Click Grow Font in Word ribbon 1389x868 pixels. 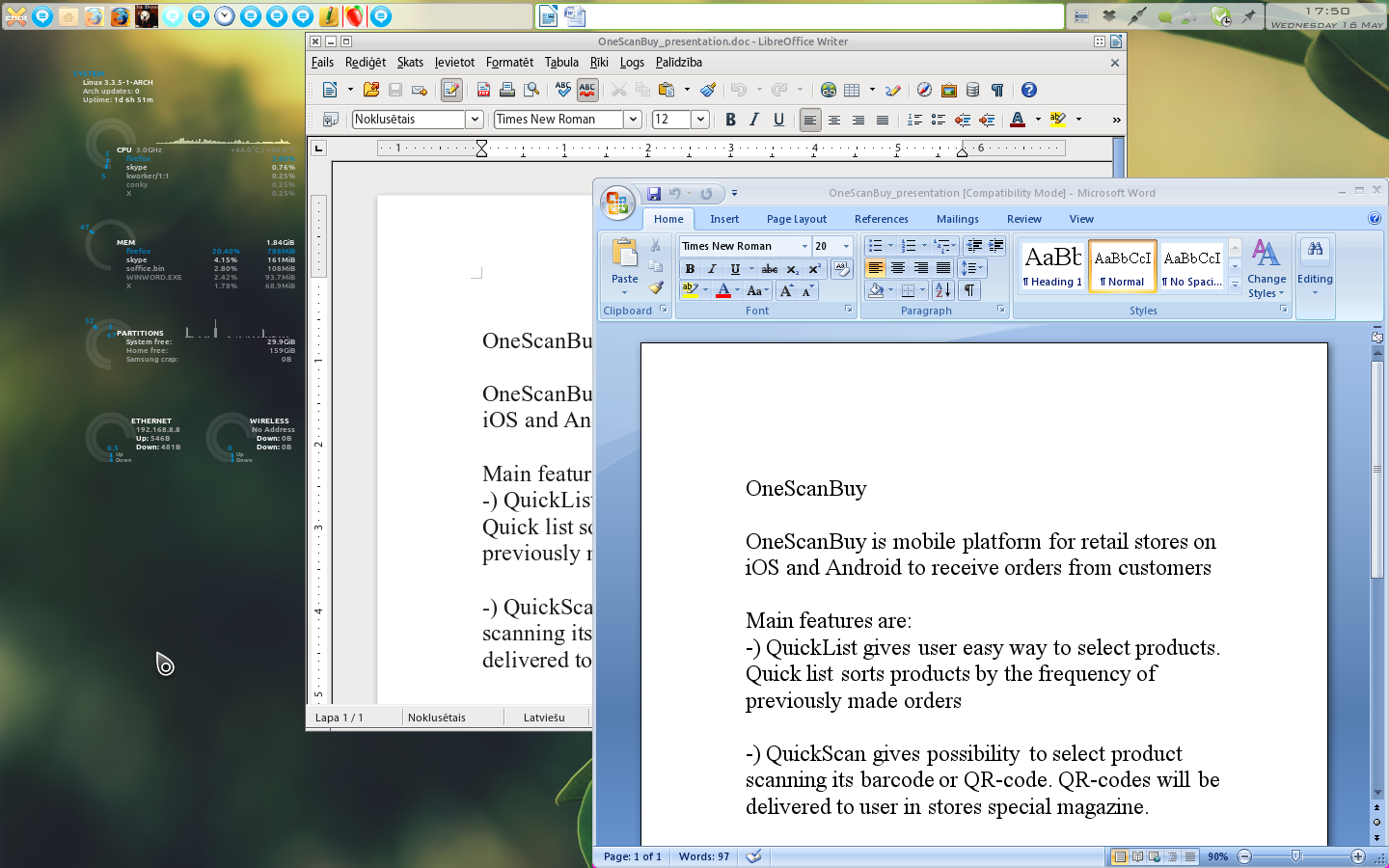(x=786, y=290)
